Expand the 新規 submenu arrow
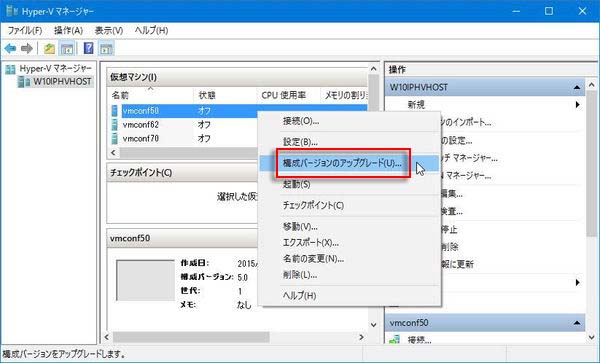 pyautogui.click(x=577, y=104)
